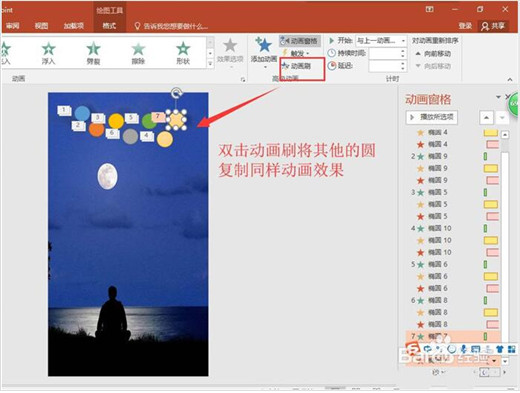Open the 触发 trigger menu

(x=296, y=53)
